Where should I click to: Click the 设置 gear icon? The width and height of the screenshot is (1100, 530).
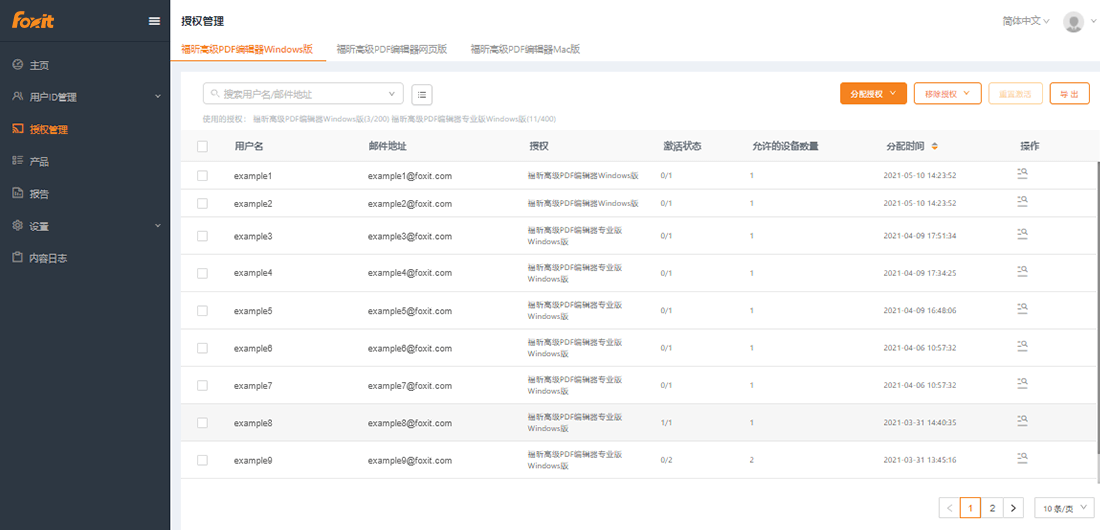[x=18, y=225]
